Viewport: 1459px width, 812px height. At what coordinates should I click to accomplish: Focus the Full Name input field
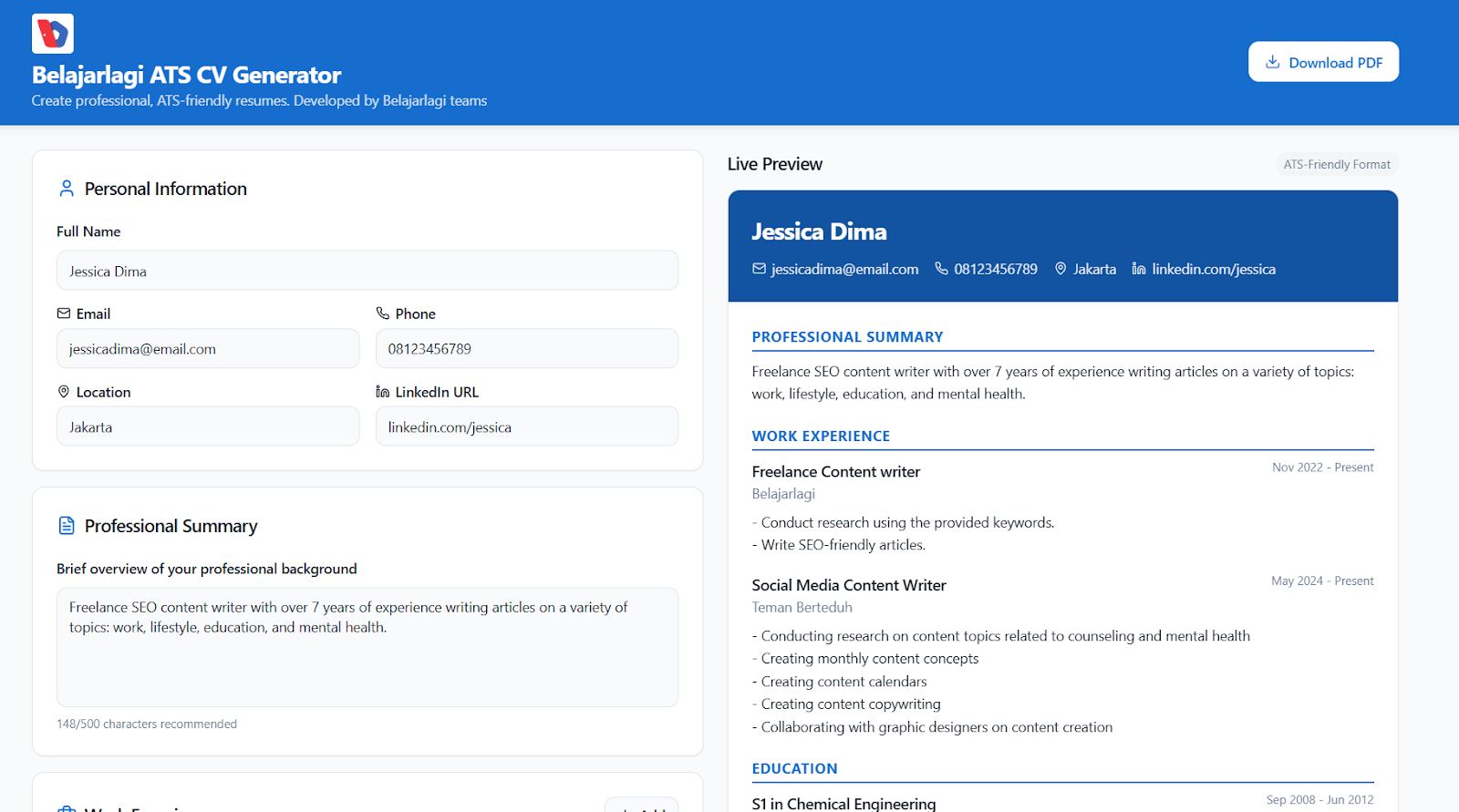[x=367, y=271]
